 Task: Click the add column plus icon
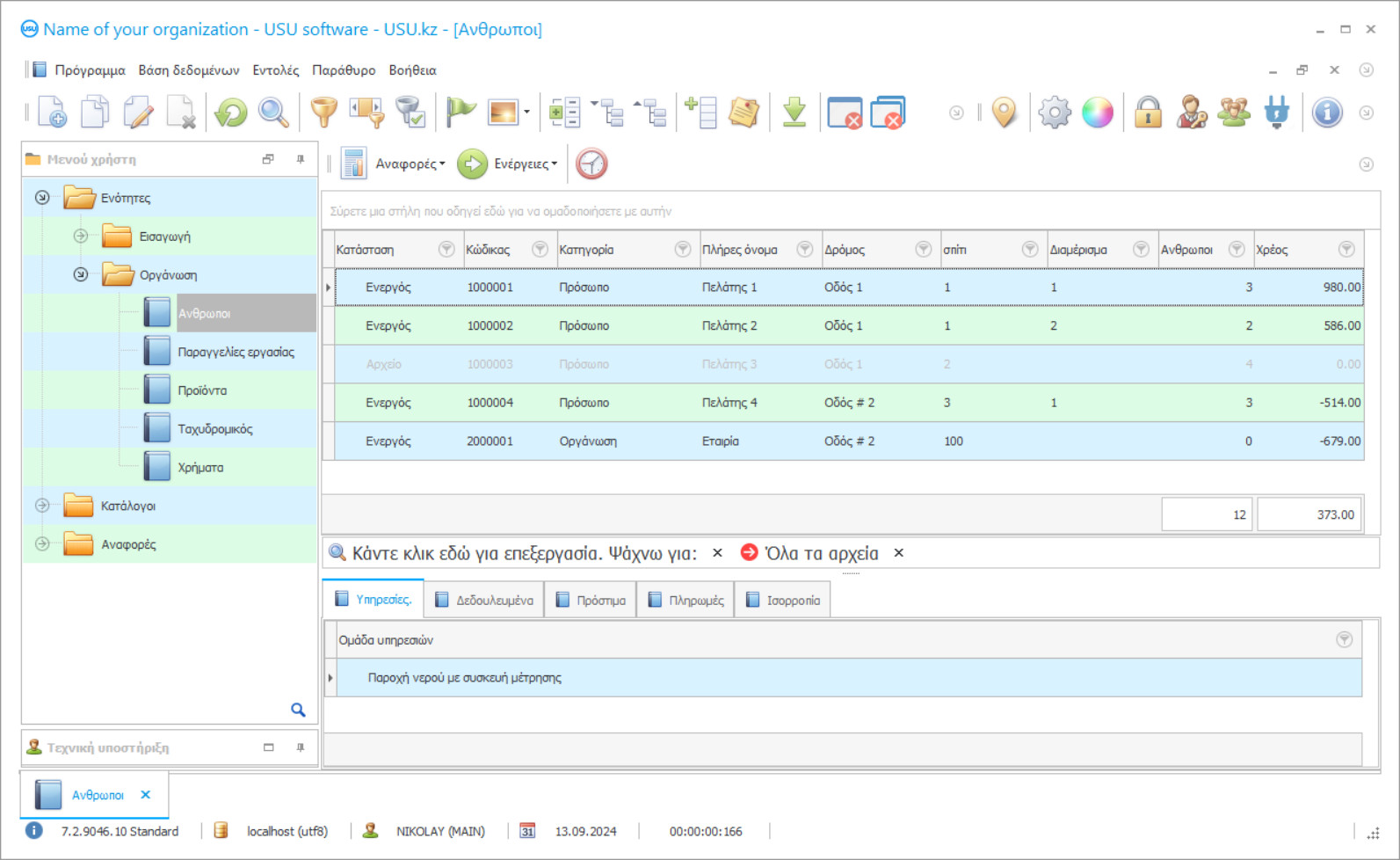coord(701,113)
